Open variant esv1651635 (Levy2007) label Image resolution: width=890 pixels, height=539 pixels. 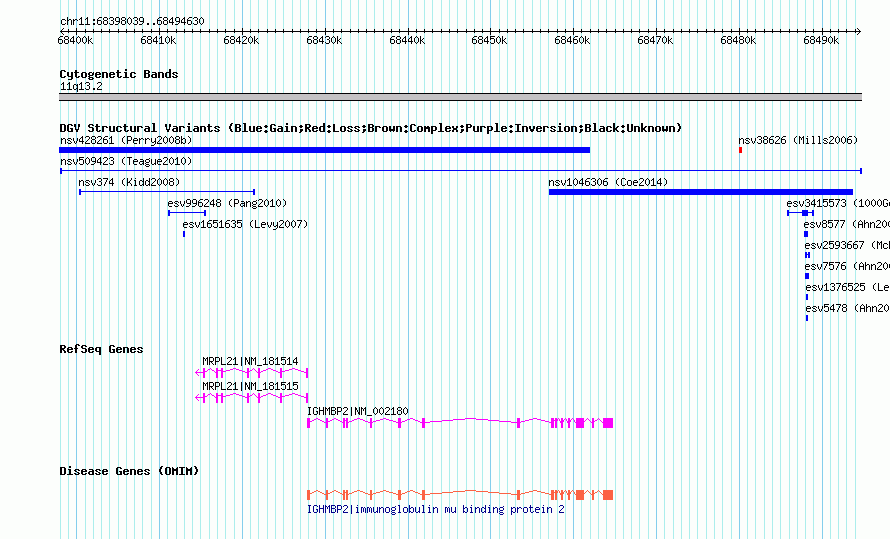pos(245,224)
